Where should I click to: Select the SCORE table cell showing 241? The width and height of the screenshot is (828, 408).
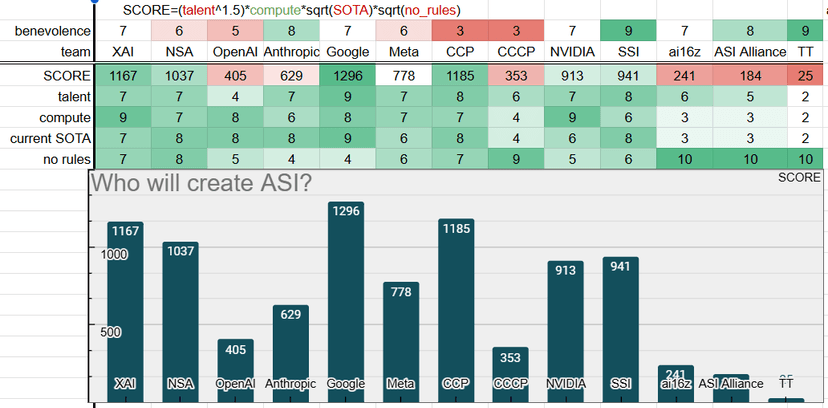point(684,76)
